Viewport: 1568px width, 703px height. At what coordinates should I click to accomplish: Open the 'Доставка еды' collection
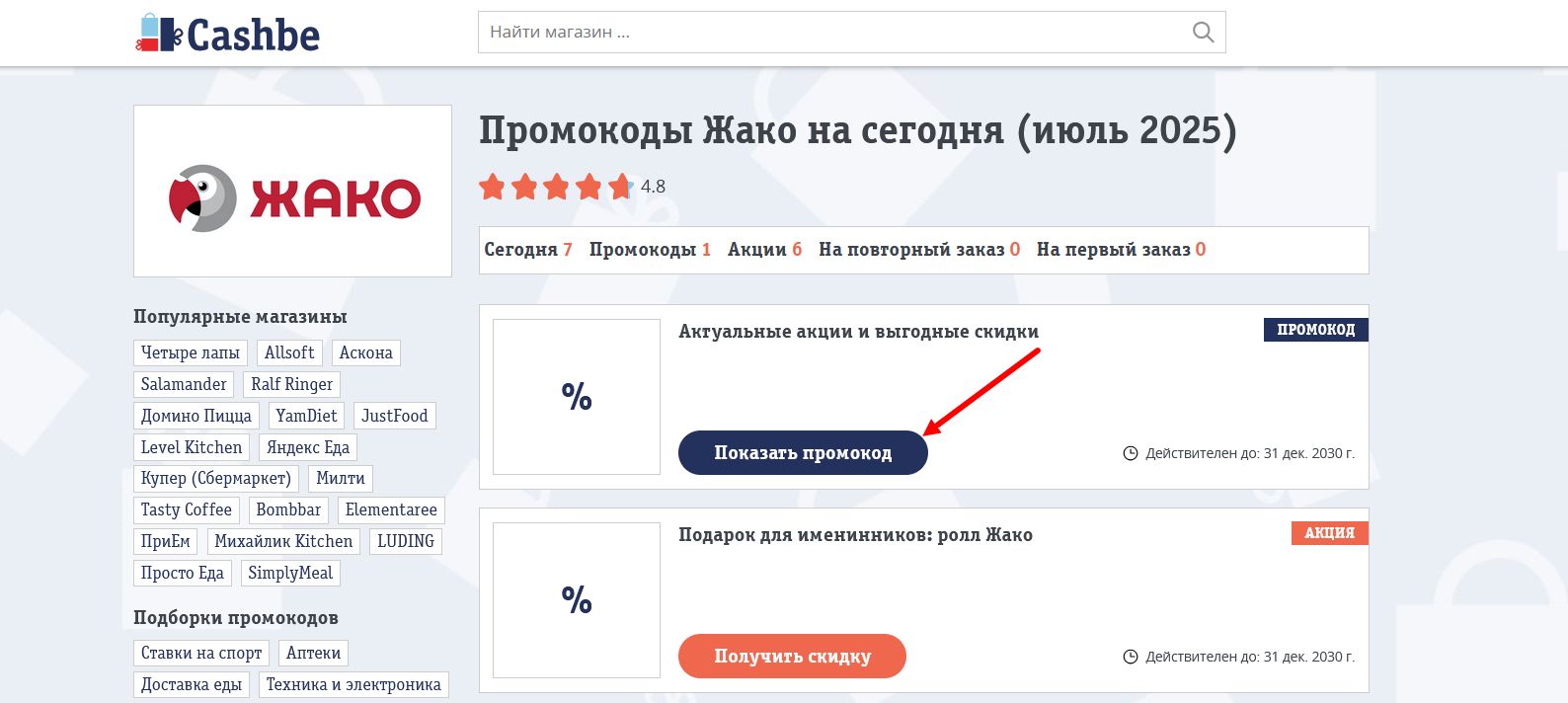[x=192, y=684]
